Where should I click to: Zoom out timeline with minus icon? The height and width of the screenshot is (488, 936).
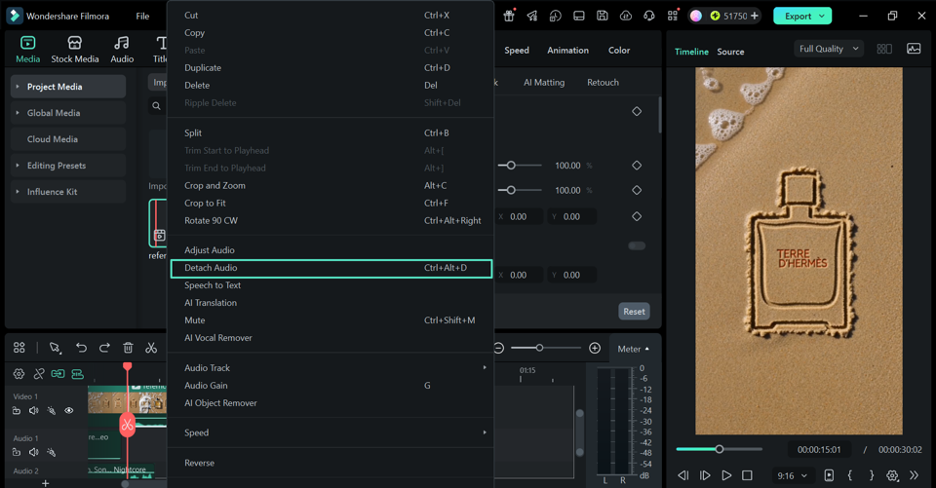(499, 348)
